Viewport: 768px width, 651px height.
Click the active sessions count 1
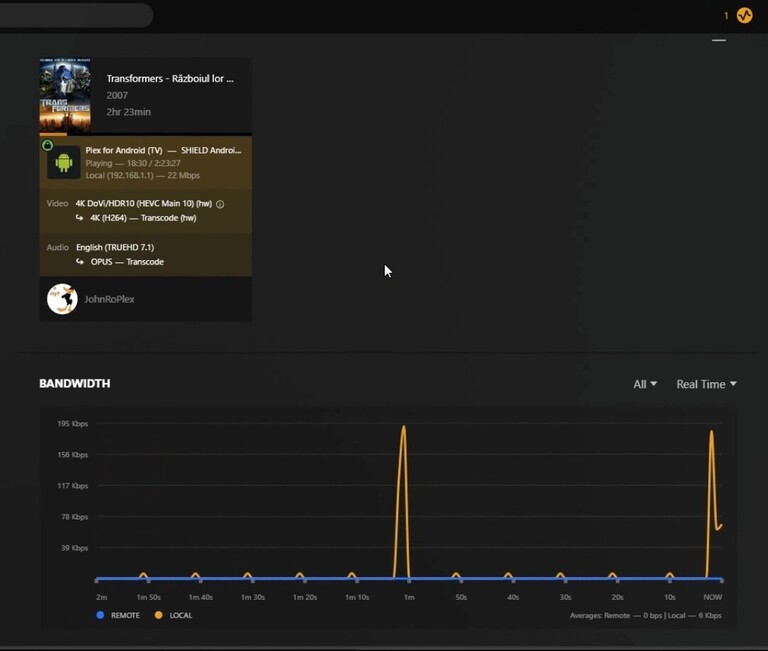click(x=726, y=16)
